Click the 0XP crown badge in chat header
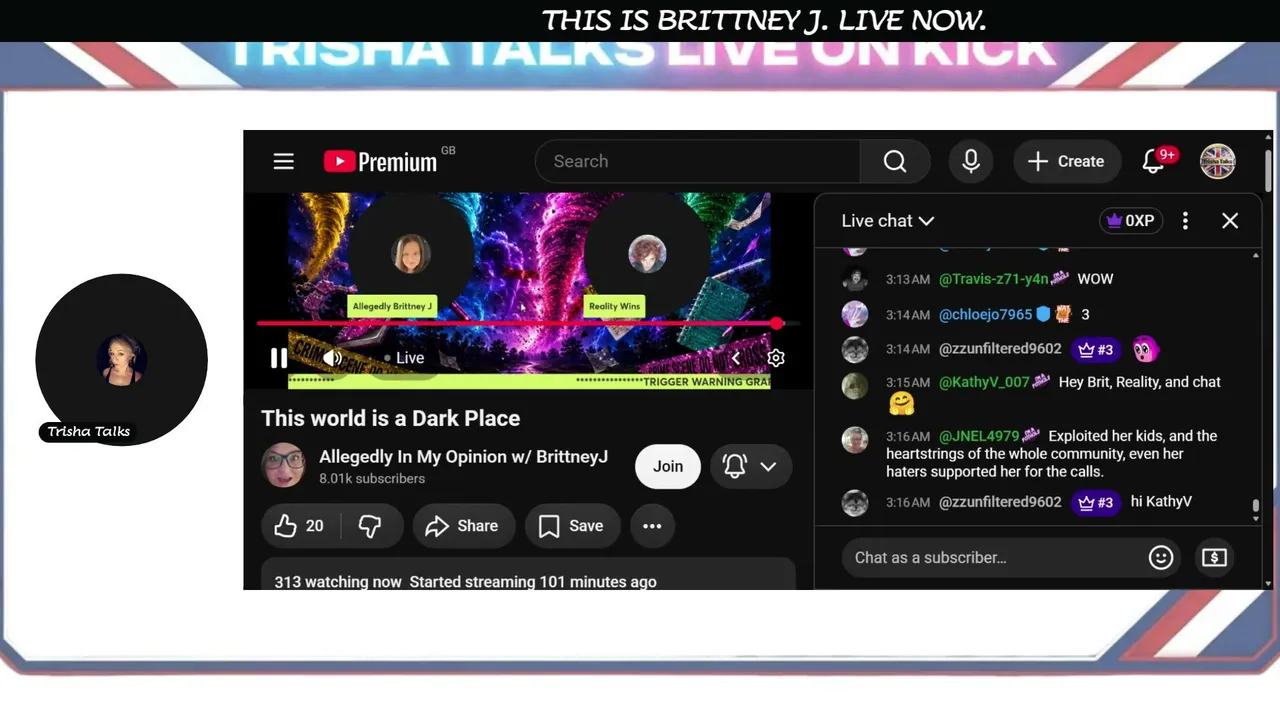The height and width of the screenshot is (720, 1280). click(1130, 221)
